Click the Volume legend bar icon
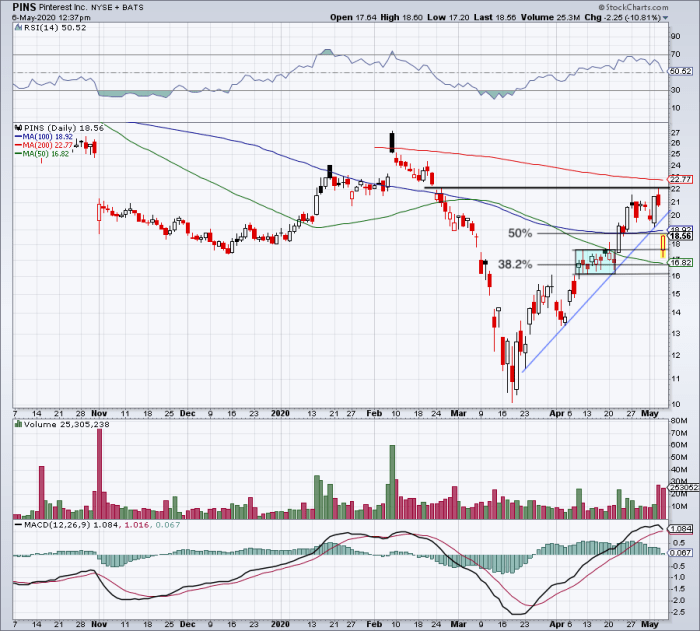The image size is (700, 631). coord(18,424)
